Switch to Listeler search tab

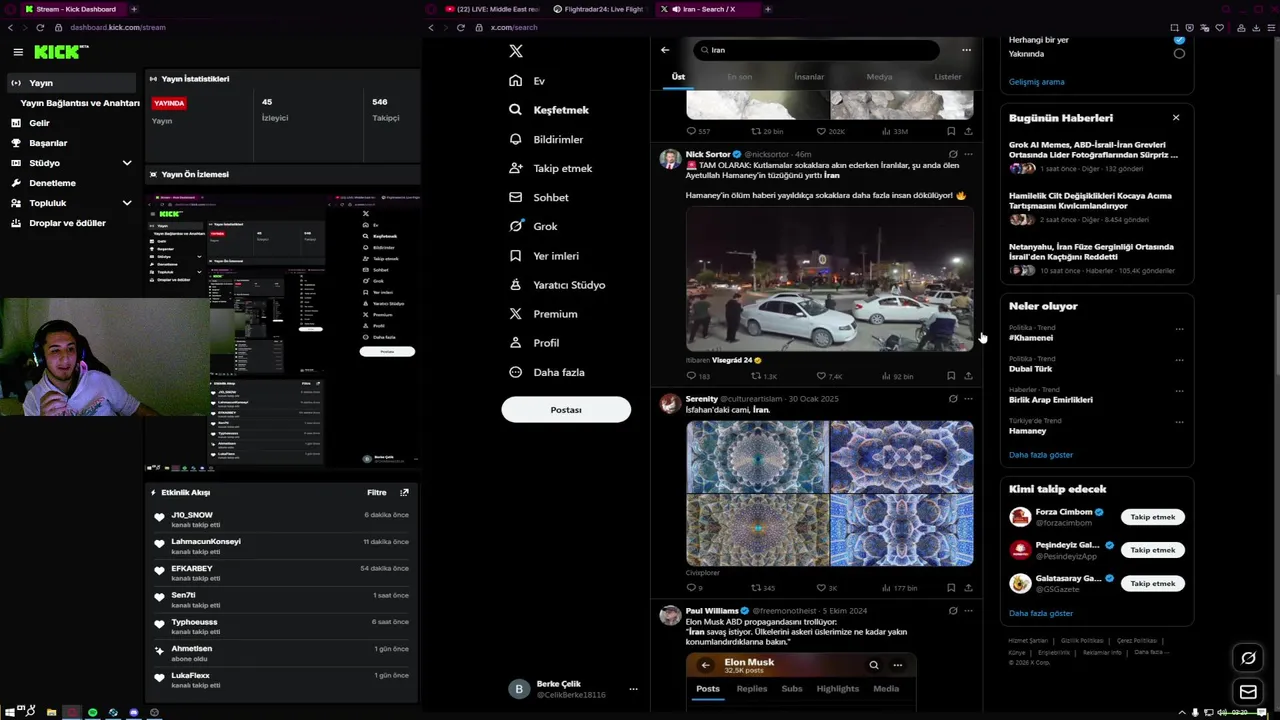tap(947, 77)
